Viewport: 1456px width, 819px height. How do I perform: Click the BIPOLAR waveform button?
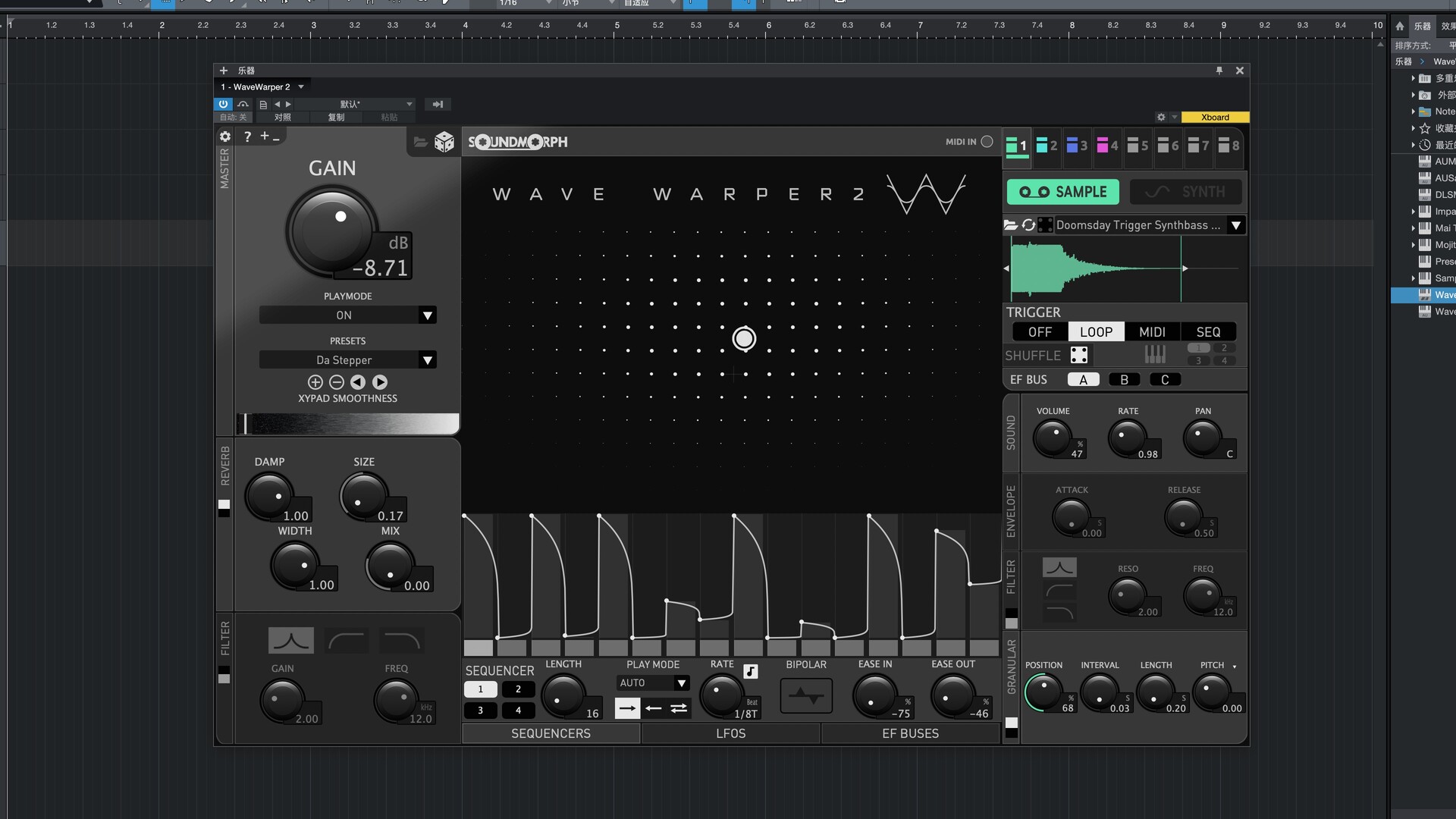pyautogui.click(x=806, y=695)
